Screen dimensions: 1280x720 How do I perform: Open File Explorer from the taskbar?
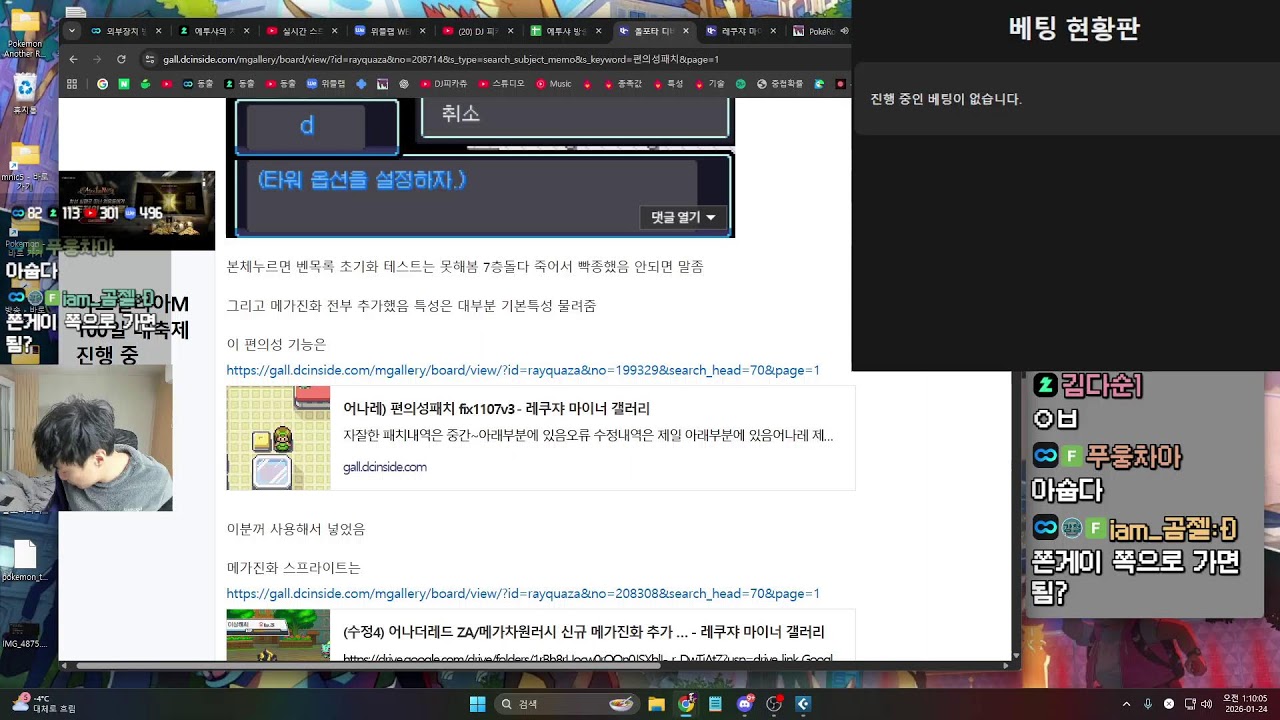point(656,704)
